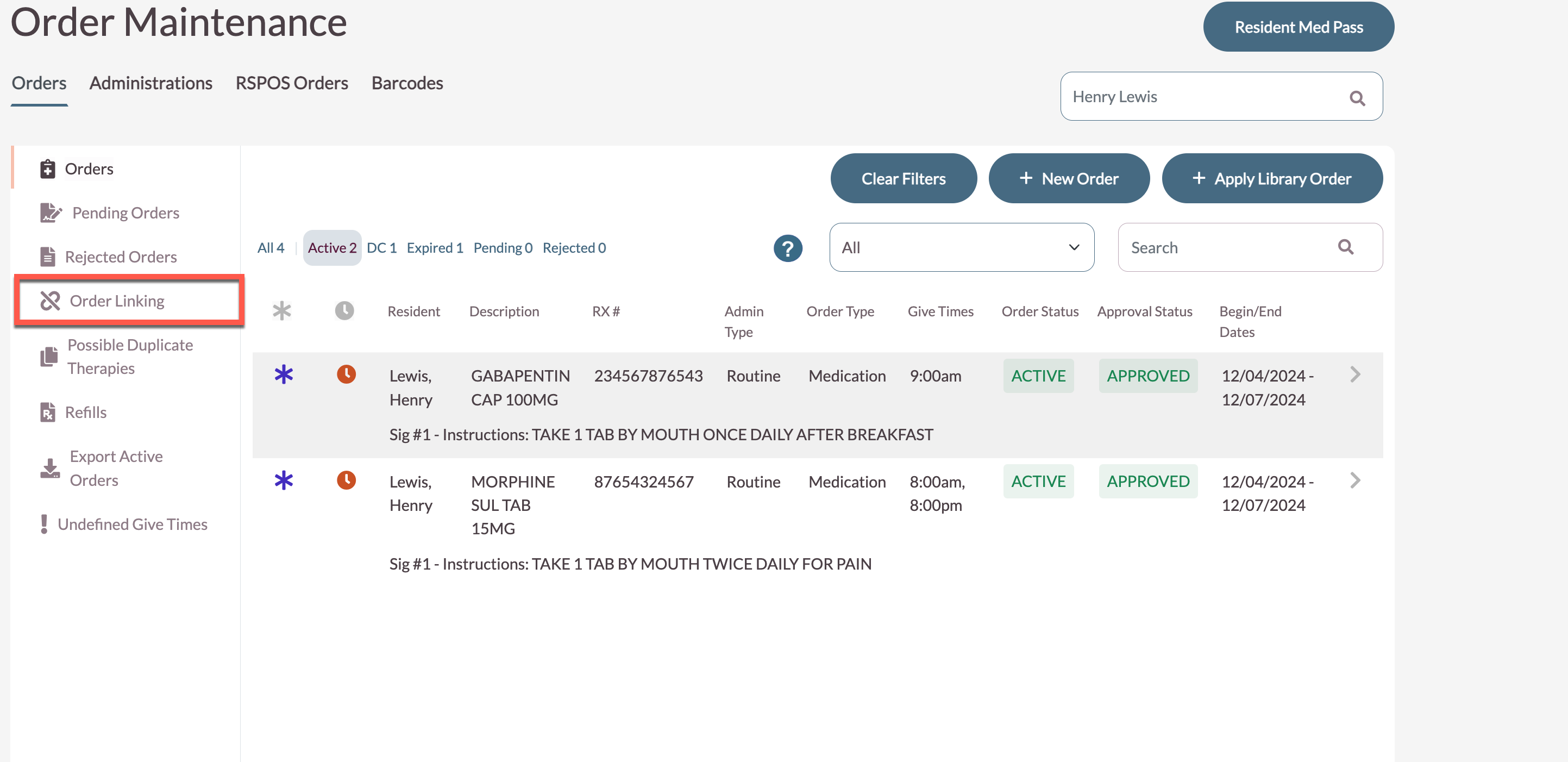Switch to the Administrations tab

[150, 83]
